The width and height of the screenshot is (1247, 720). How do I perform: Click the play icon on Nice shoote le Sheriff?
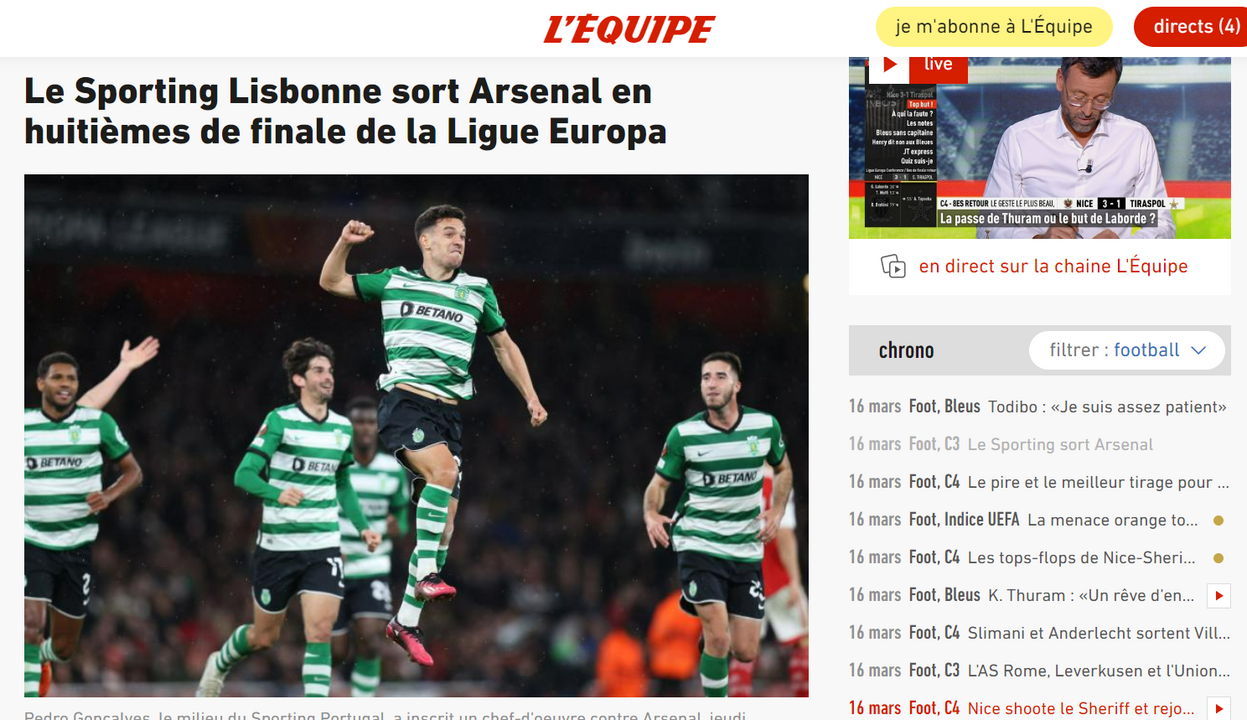[x=1218, y=708]
